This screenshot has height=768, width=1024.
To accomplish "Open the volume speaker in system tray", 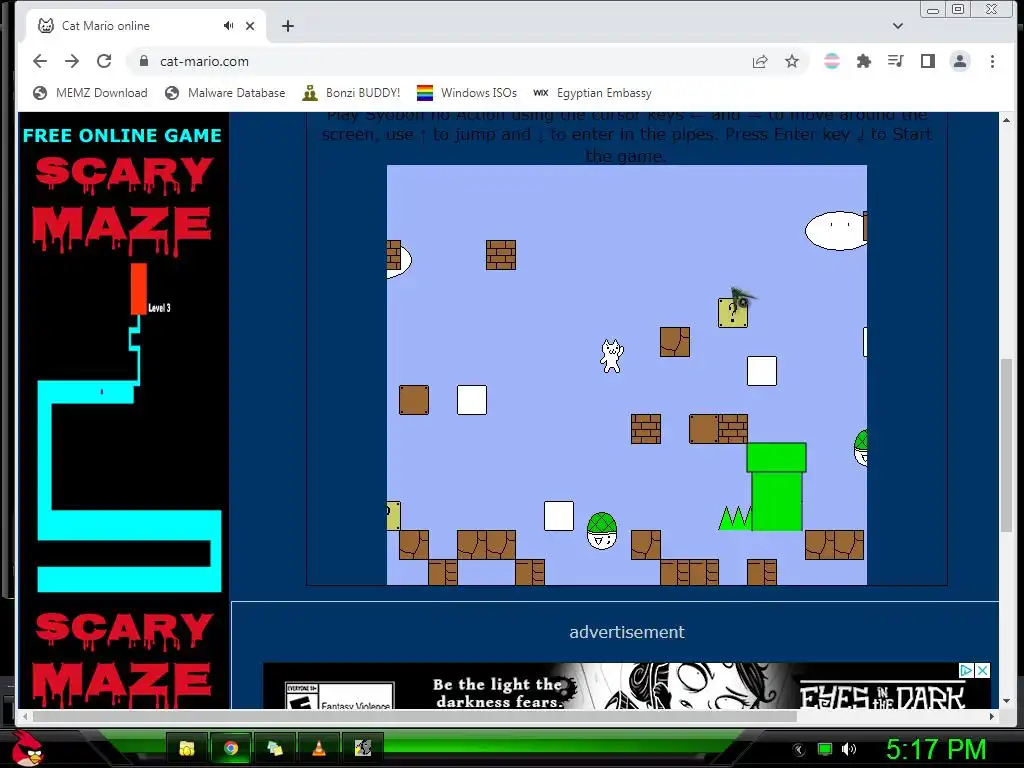I will [849, 749].
